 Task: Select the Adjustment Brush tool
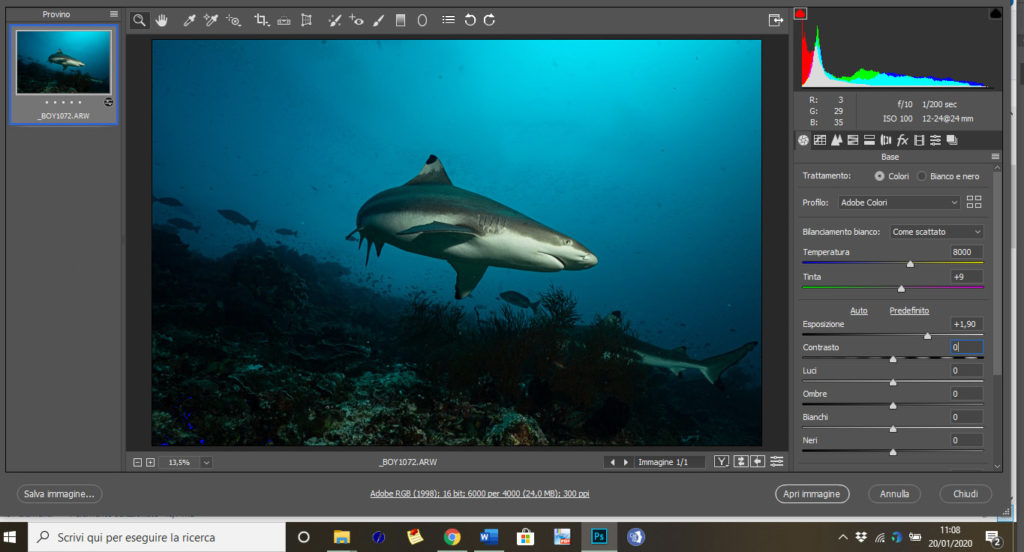pyautogui.click(x=379, y=20)
